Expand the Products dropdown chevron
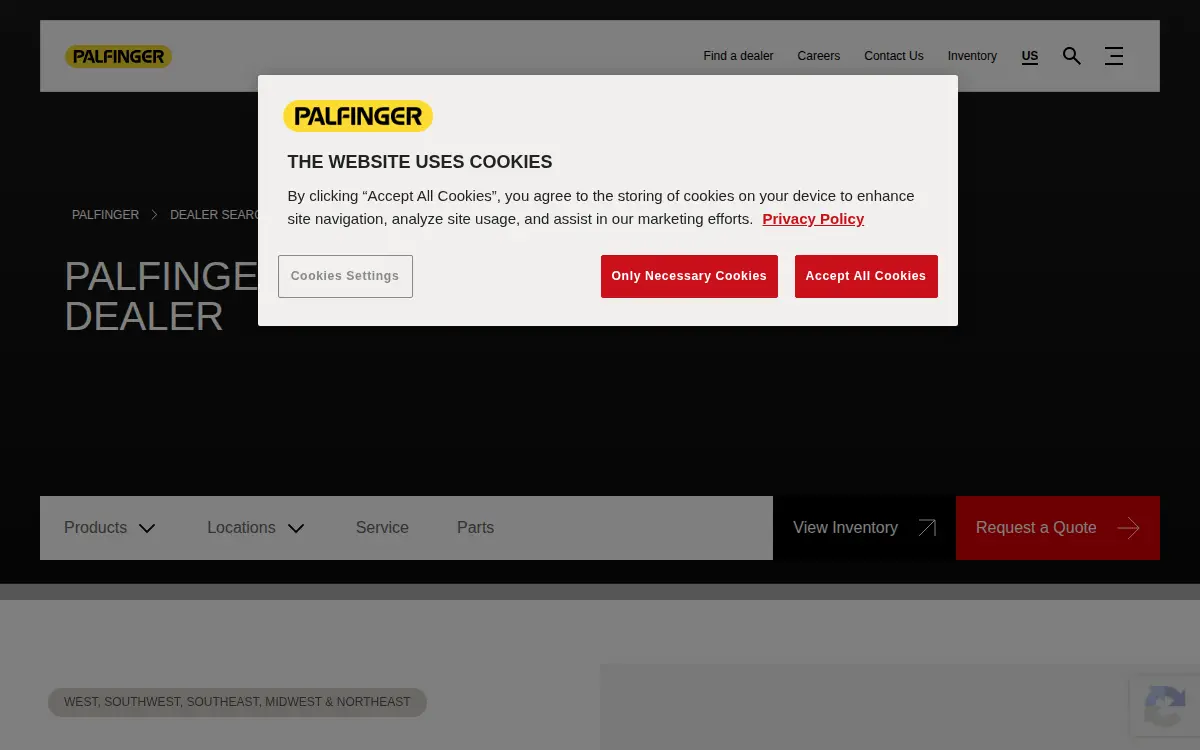 pyautogui.click(x=147, y=528)
